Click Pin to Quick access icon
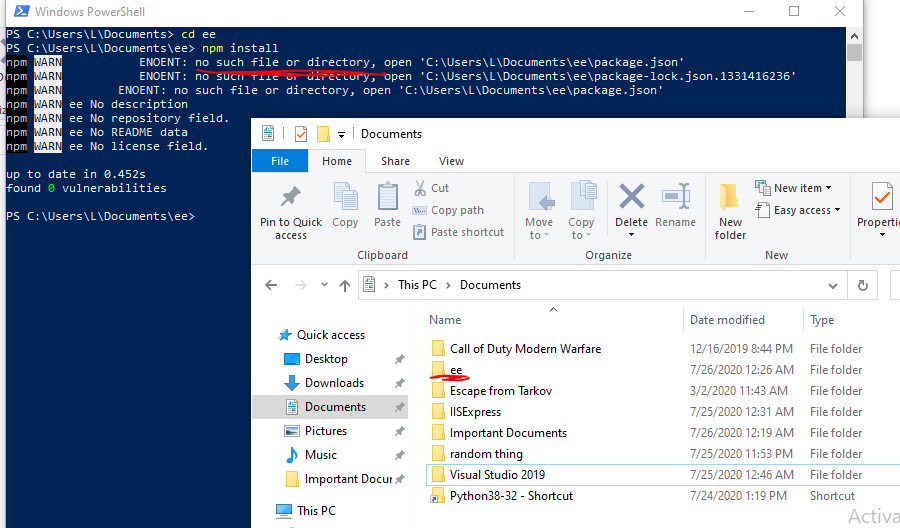 tap(290, 197)
